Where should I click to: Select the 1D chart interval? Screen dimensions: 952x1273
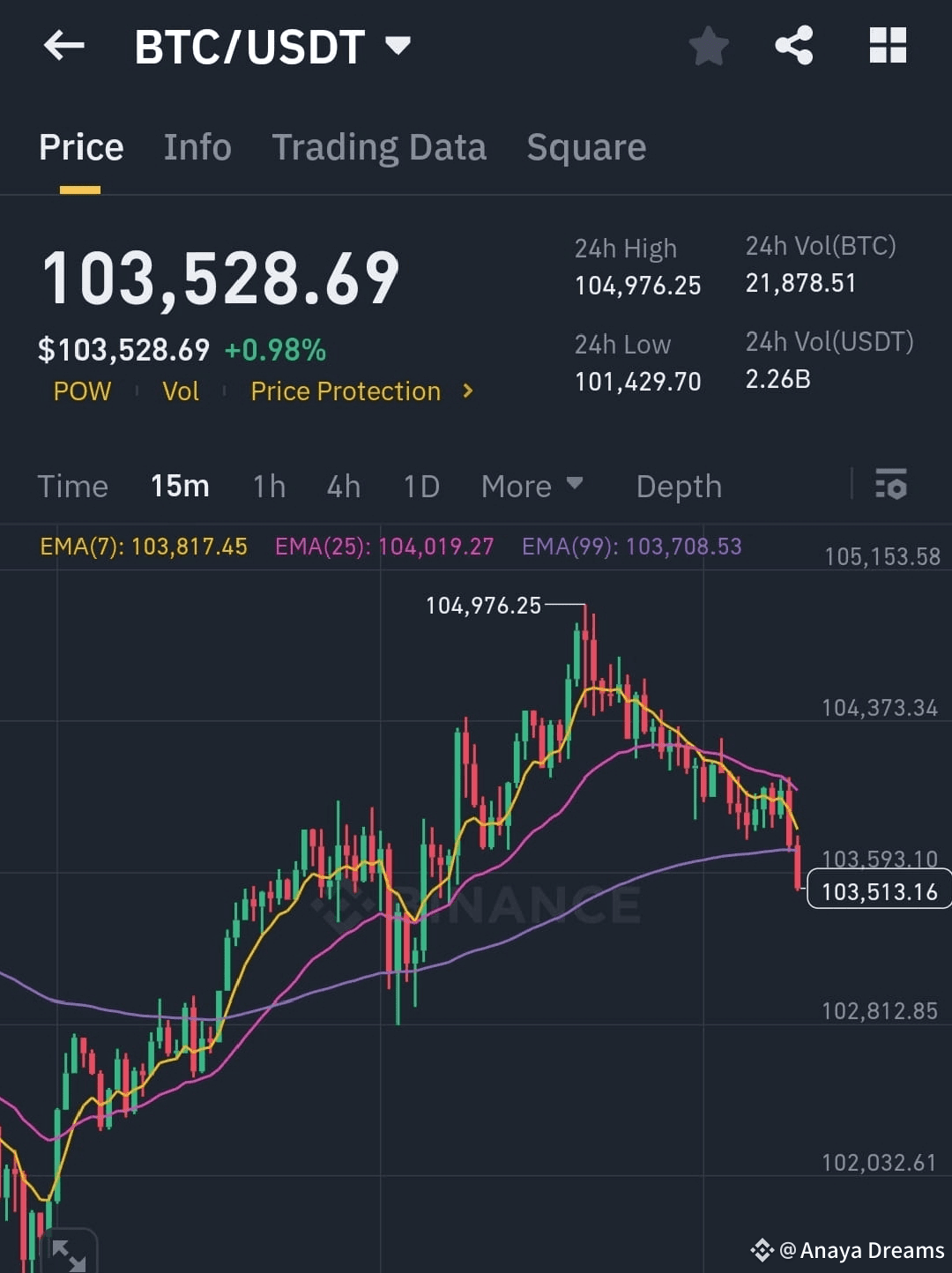pyautogui.click(x=421, y=486)
